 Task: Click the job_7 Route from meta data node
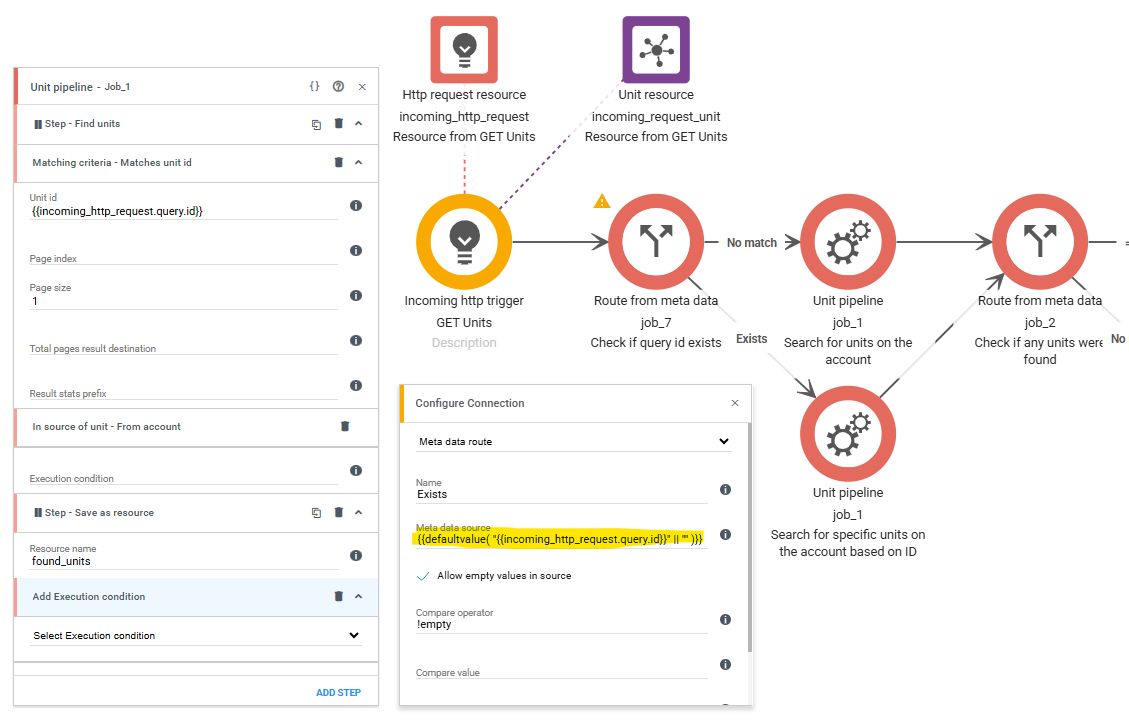click(656, 242)
